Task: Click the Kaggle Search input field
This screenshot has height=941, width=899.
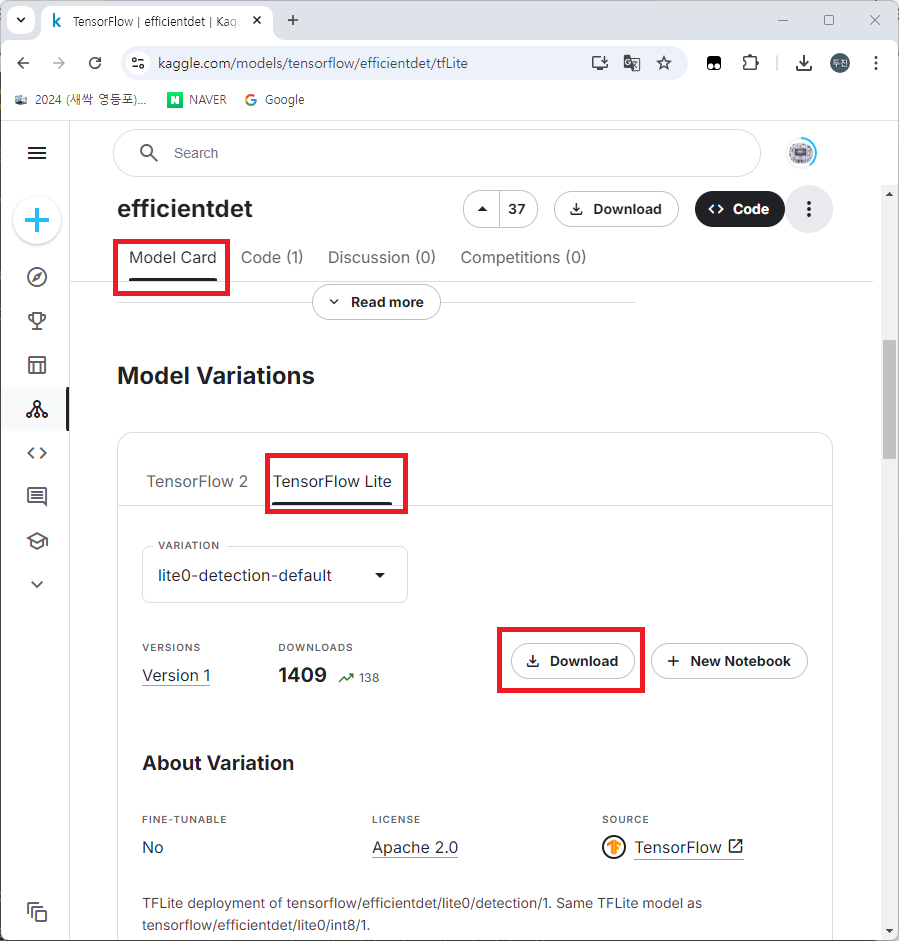Action: (437, 153)
